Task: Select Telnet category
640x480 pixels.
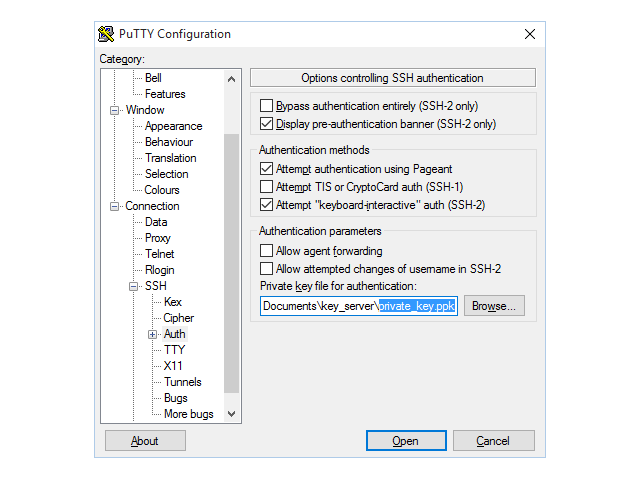Action: (160, 254)
